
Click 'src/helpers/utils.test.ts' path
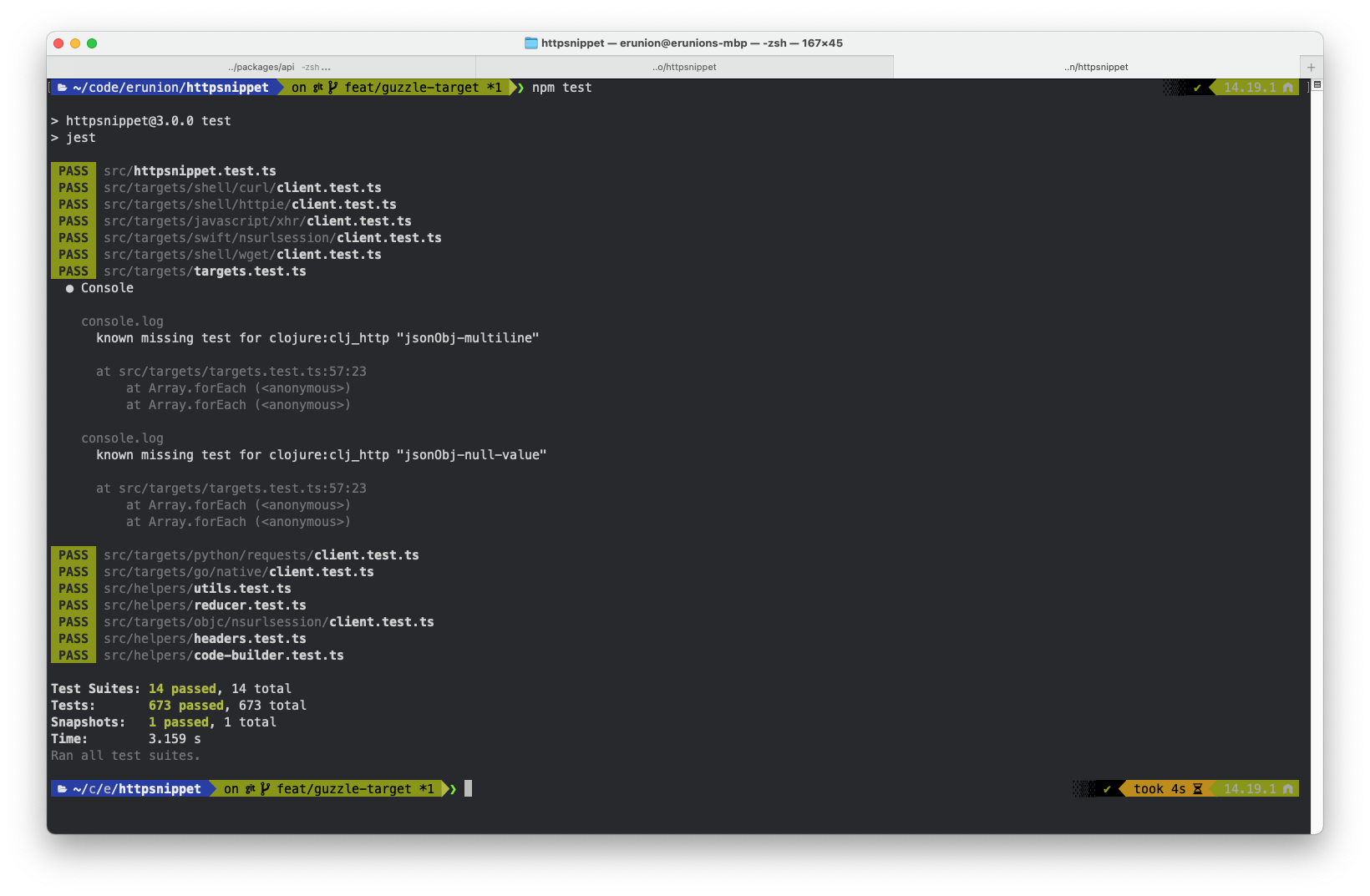(x=197, y=589)
